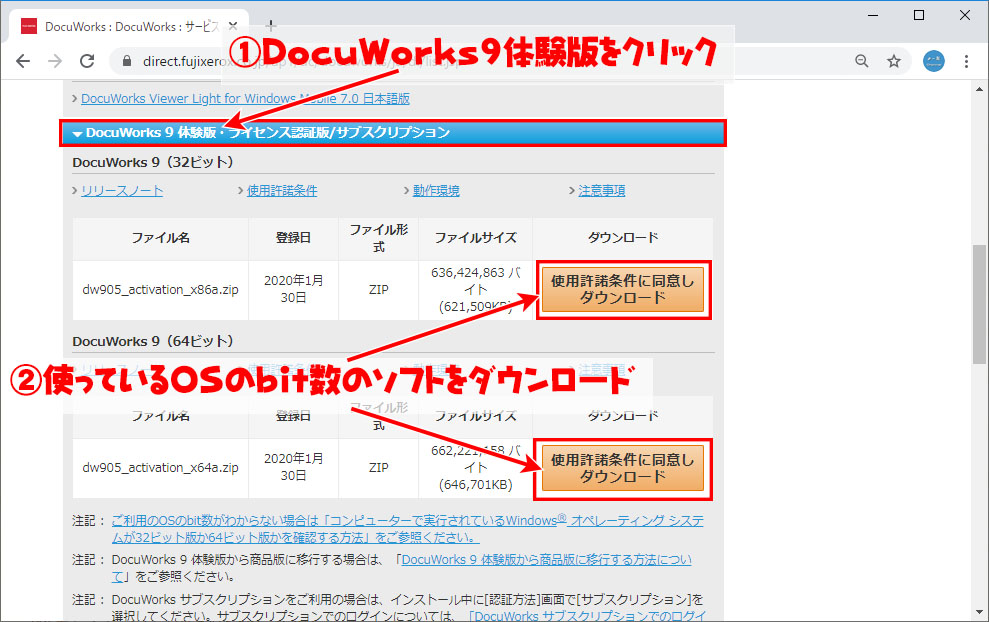Open the OS bit数 確認方法 link
This screenshot has width=989, height=622.
coord(407,529)
